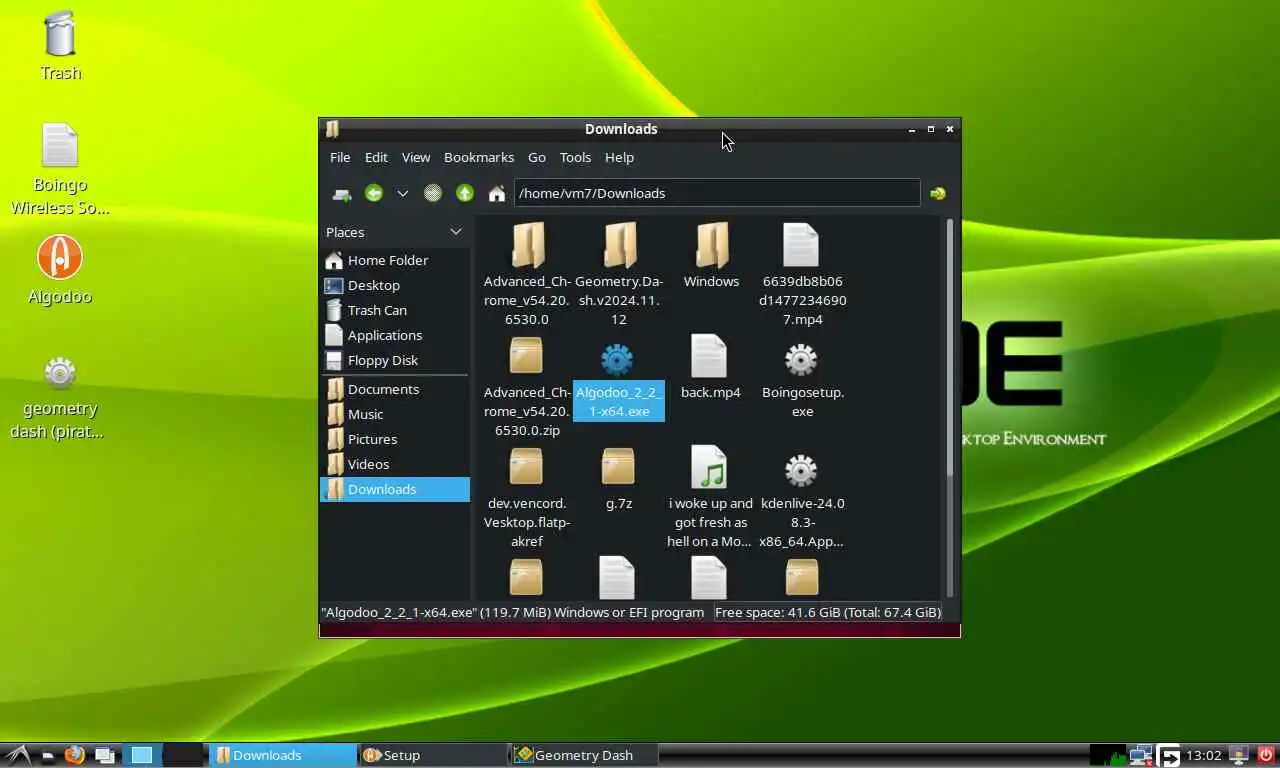The height and width of the screenshot is (768, 1280).
Task: Click the network tray icon
Action: (x=1140, y=755)
